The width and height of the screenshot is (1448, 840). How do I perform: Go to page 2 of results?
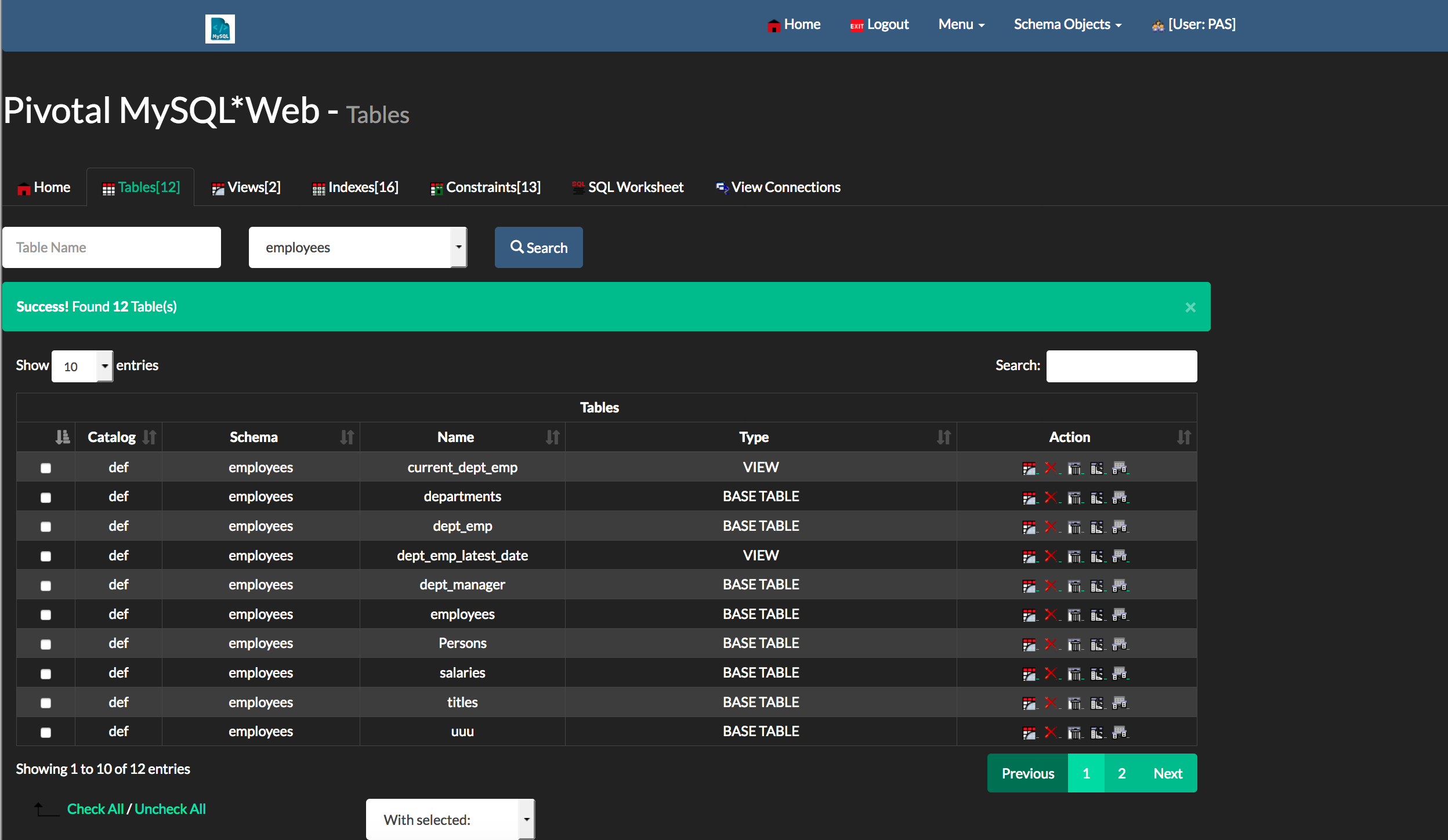1122,773
